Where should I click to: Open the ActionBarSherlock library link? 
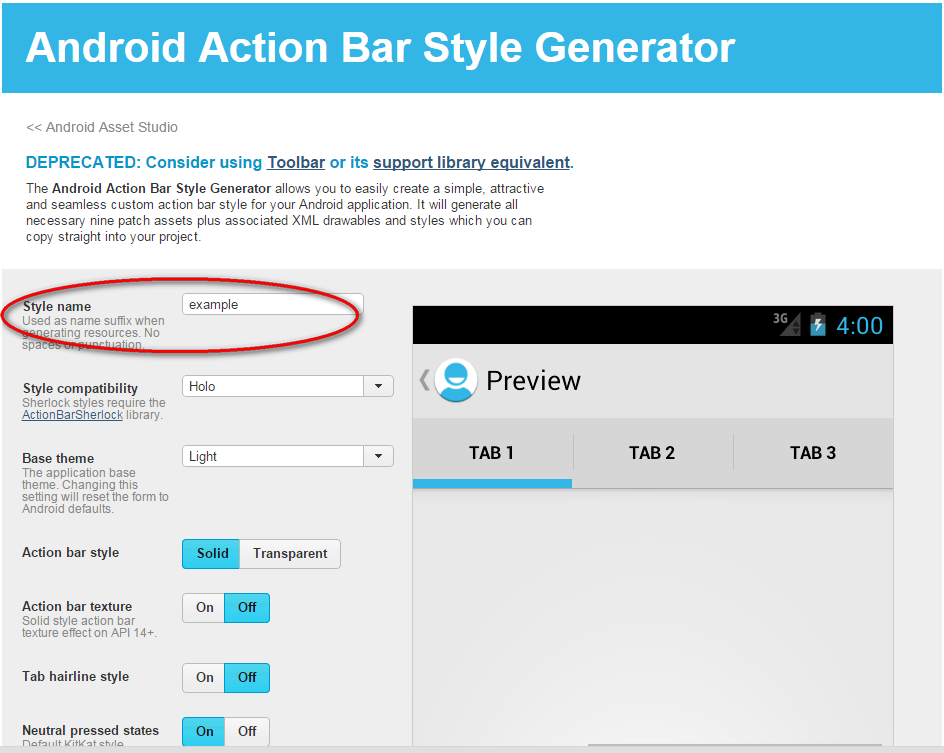pos(72,415)
